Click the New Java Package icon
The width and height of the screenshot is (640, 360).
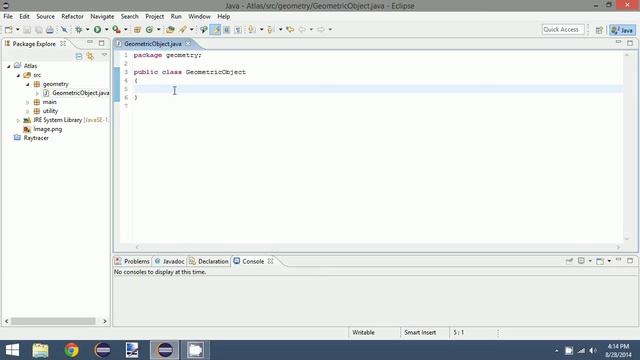[x=138, y=29]
